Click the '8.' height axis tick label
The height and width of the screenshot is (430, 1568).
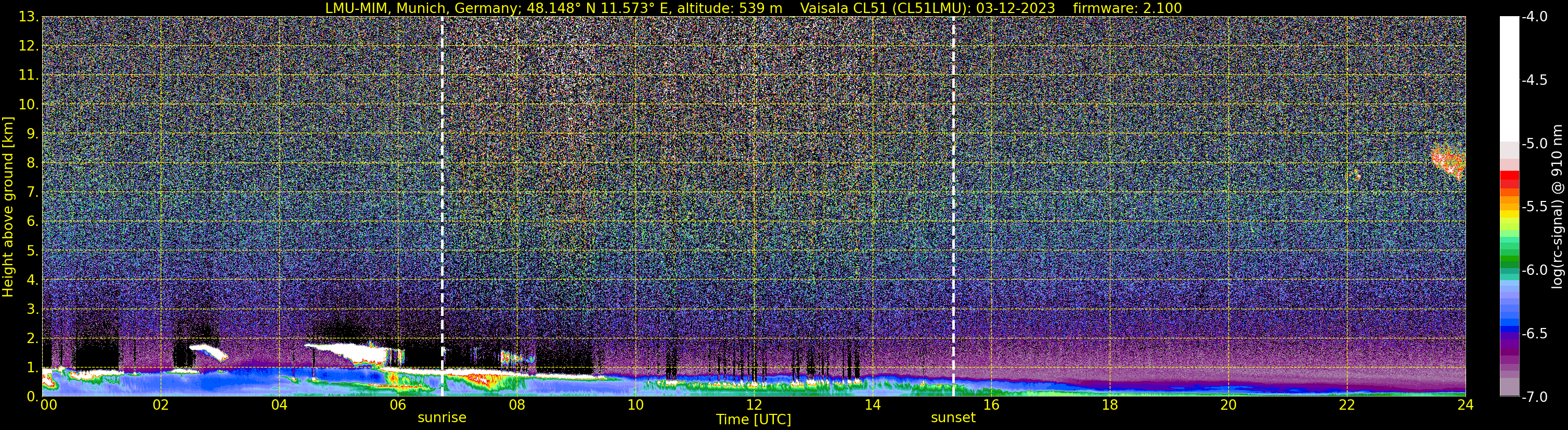click(32, 163)
